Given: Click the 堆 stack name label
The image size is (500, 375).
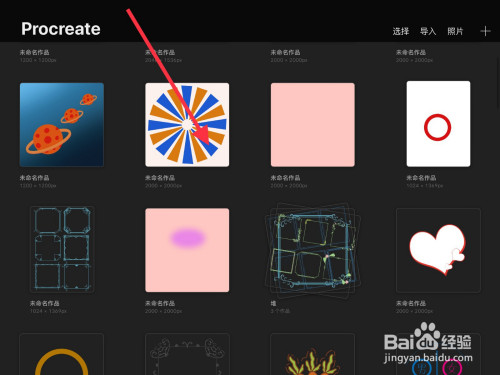Looking at the screenshot, I should click(273, 303).
